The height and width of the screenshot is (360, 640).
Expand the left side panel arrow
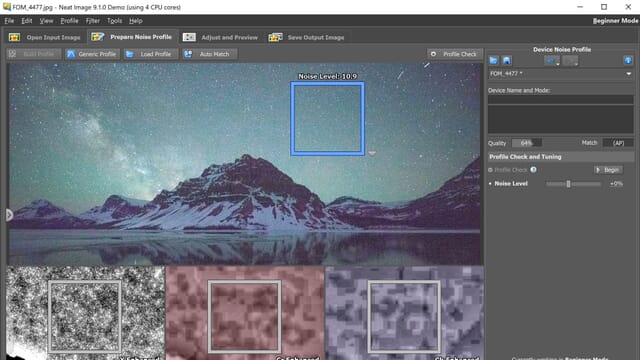[9, 215]
